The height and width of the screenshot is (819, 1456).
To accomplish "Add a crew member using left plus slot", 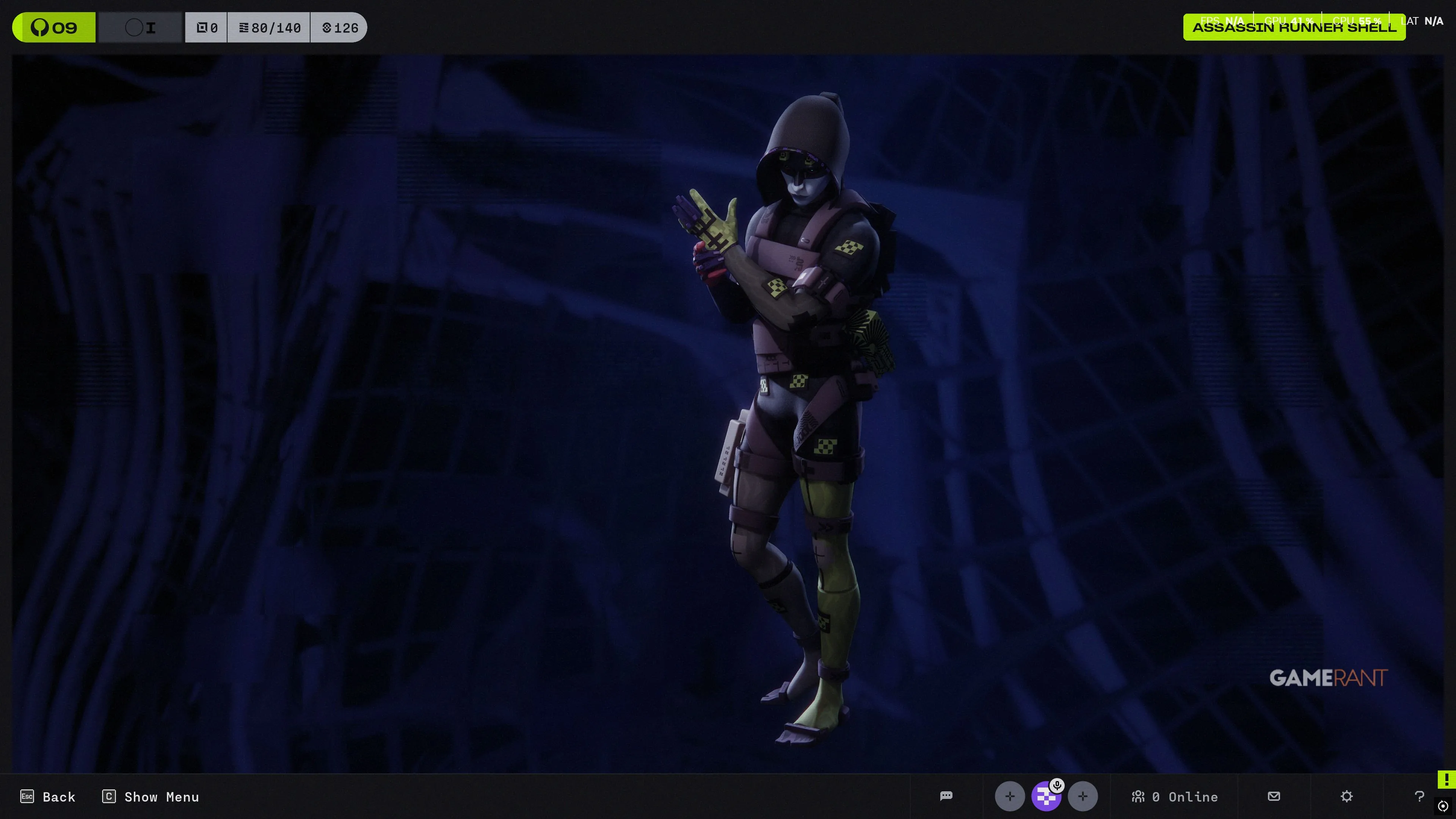I will pos(1009,796).
